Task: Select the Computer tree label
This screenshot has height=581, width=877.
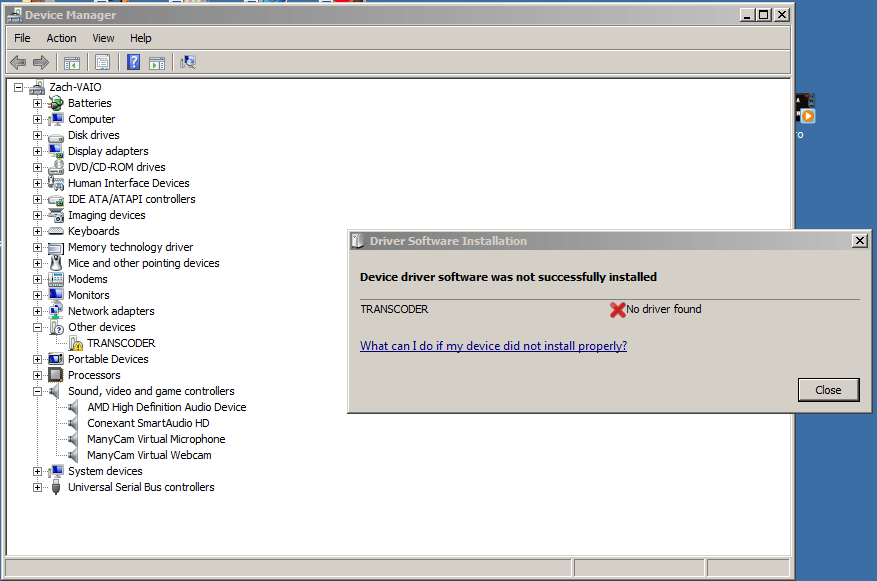Action: tap(92, 119)
